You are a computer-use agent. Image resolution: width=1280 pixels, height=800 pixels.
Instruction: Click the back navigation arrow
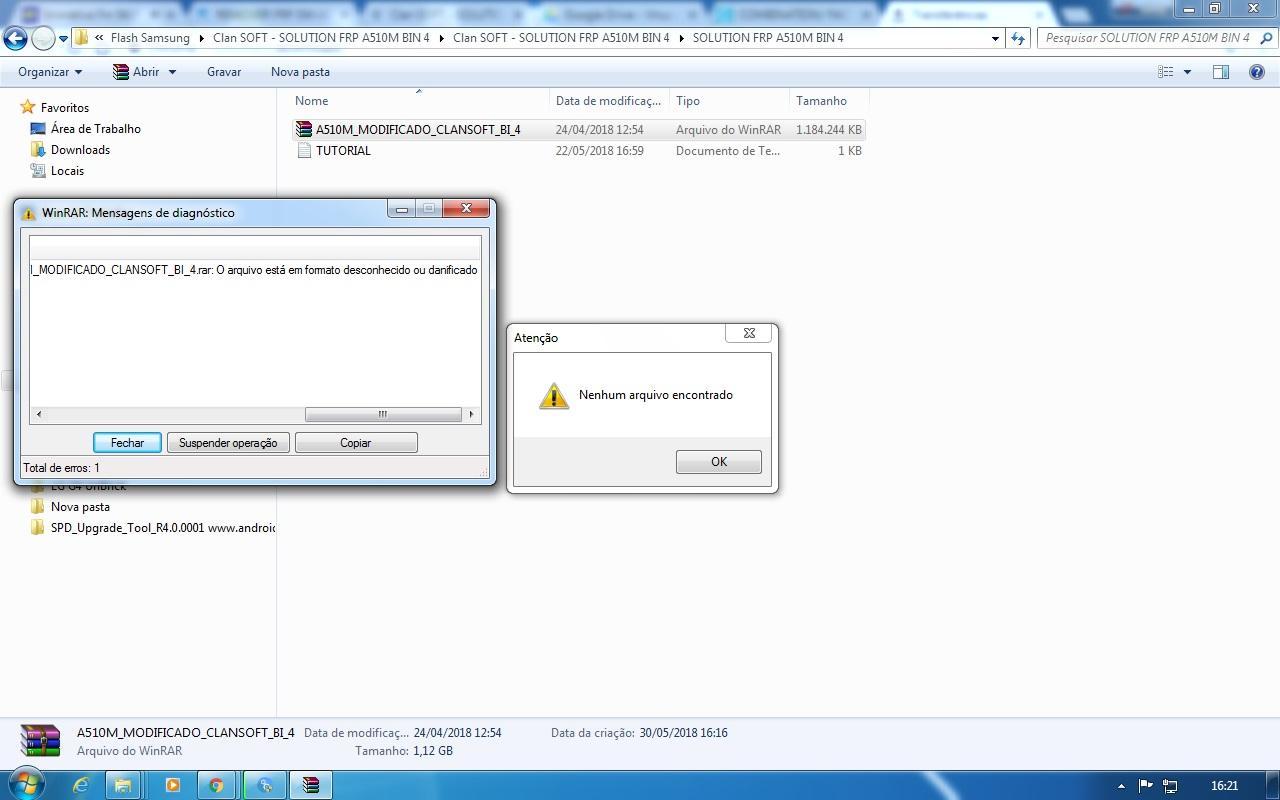(15, 38)
